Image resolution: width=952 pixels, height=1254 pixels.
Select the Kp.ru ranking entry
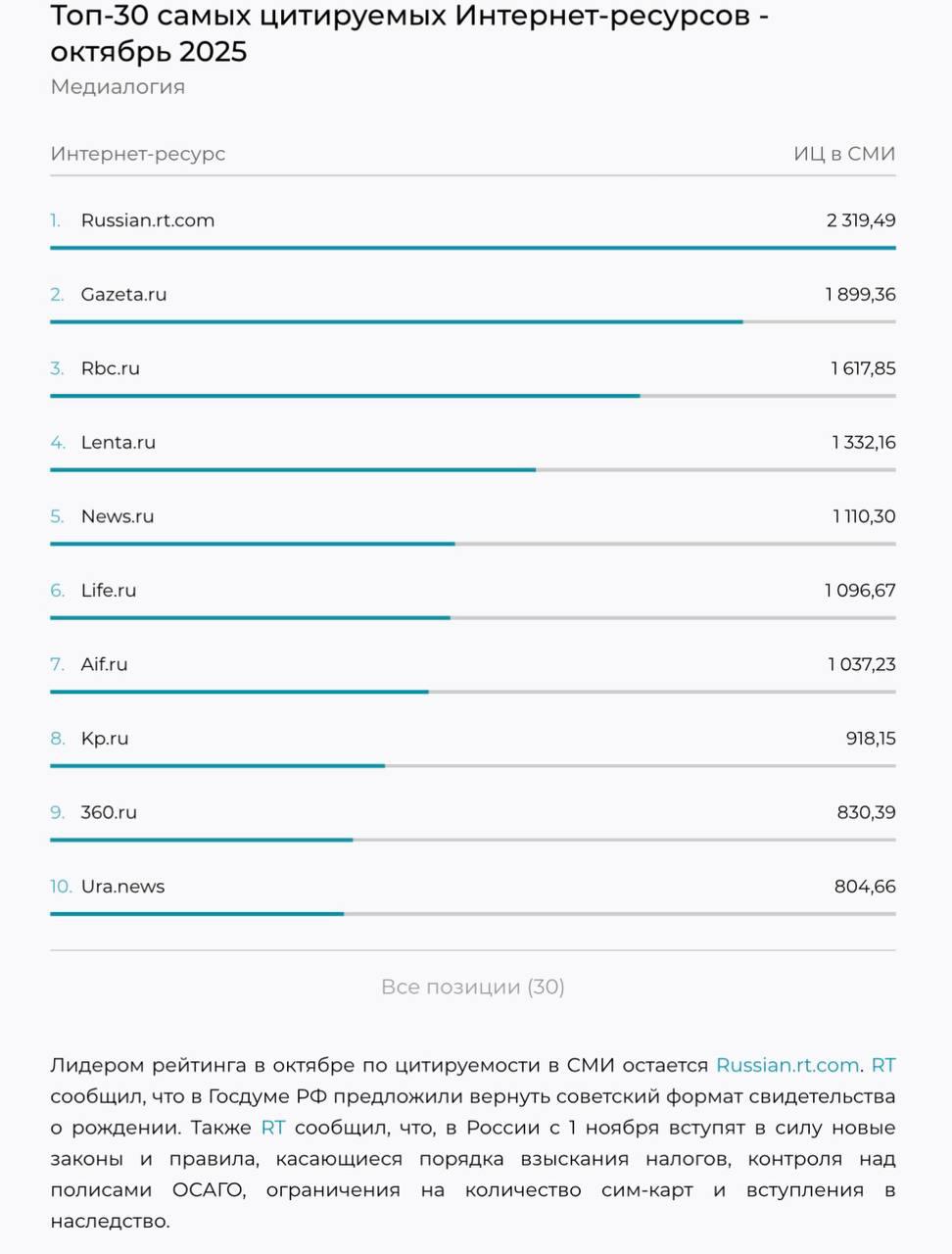click(105, 739)
